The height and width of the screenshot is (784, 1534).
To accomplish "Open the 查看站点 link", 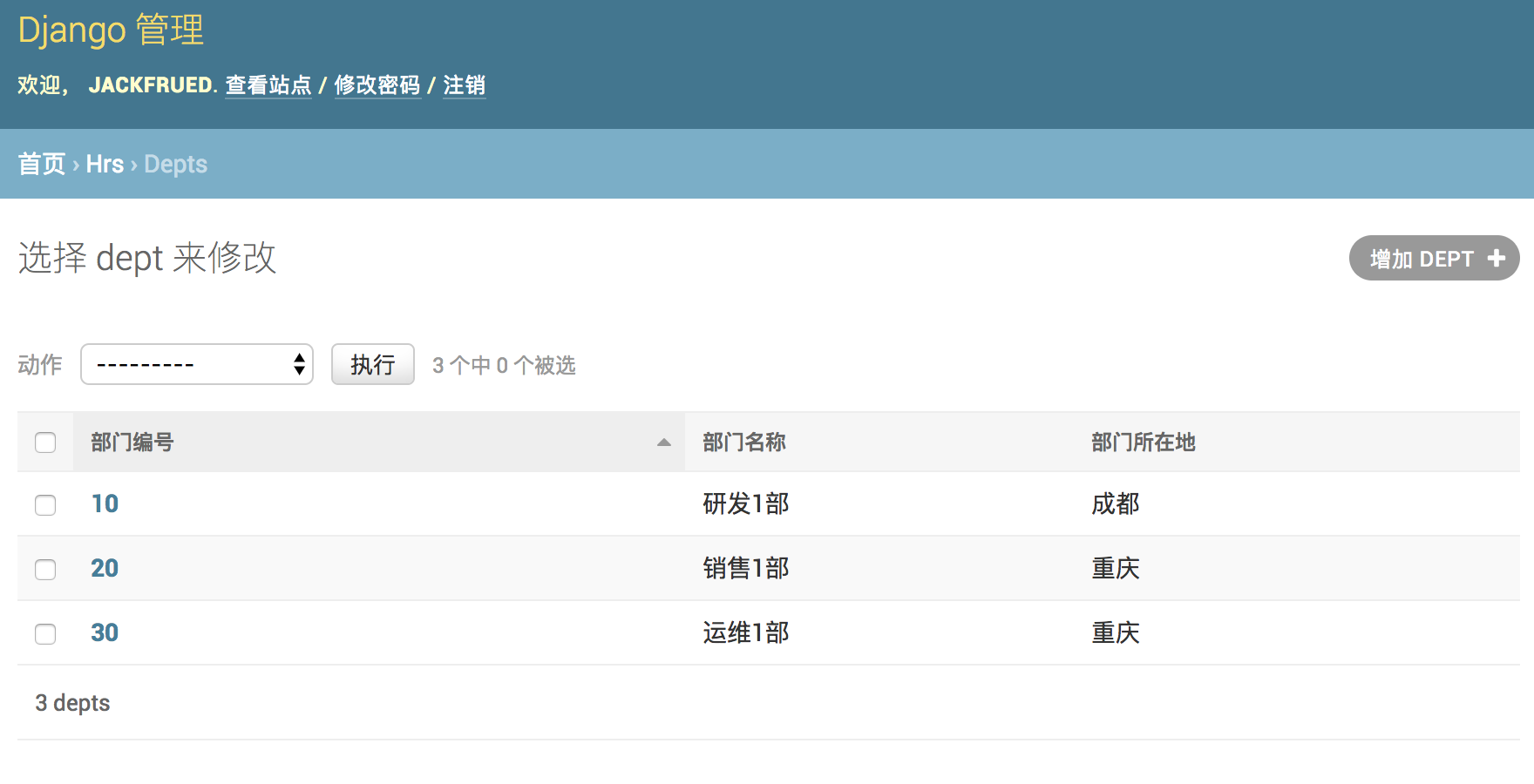I will click(x=268, y=85).
